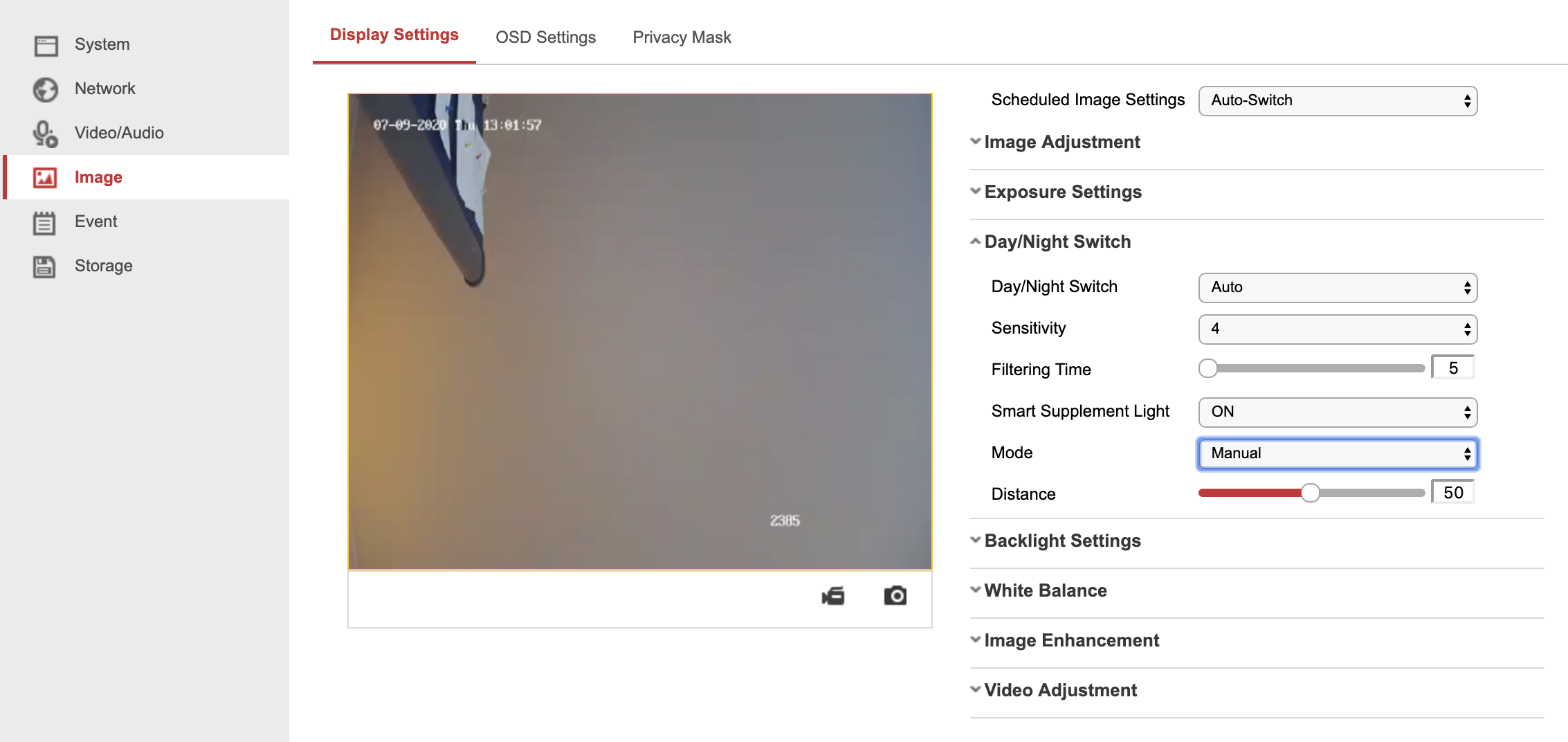Open the Scheduled Image Settings dropdown
This screenshot has width=1568, height=742.
point(1337,101)
